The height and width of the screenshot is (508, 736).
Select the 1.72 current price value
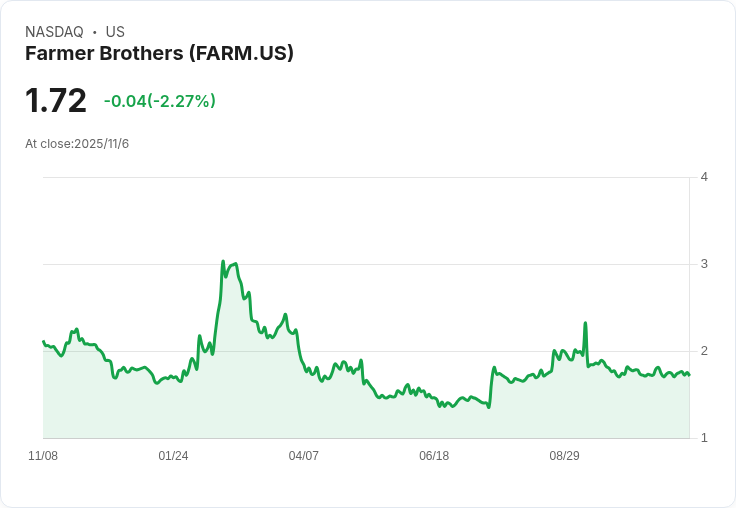point(56,100)
